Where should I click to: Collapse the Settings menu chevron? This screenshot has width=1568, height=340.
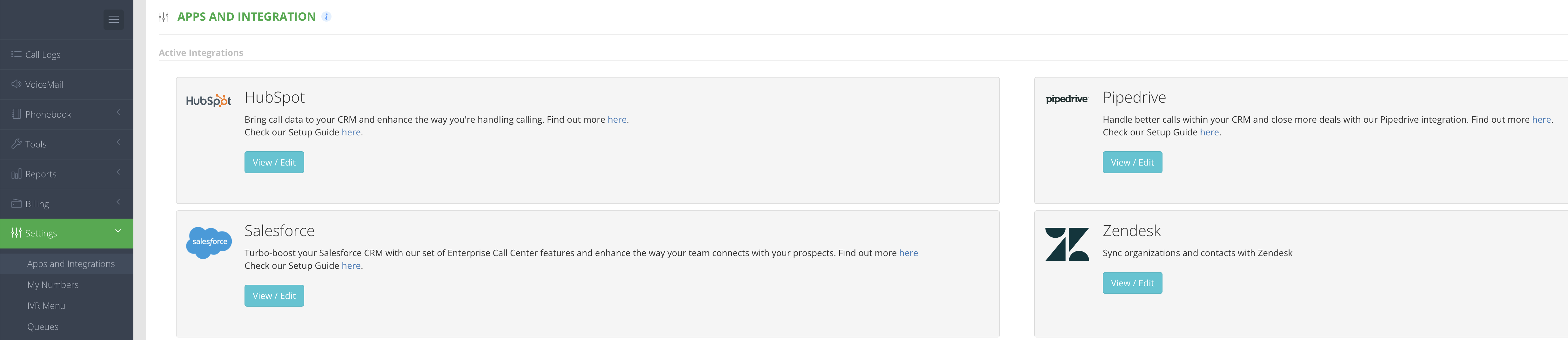[x=118, y=231]
